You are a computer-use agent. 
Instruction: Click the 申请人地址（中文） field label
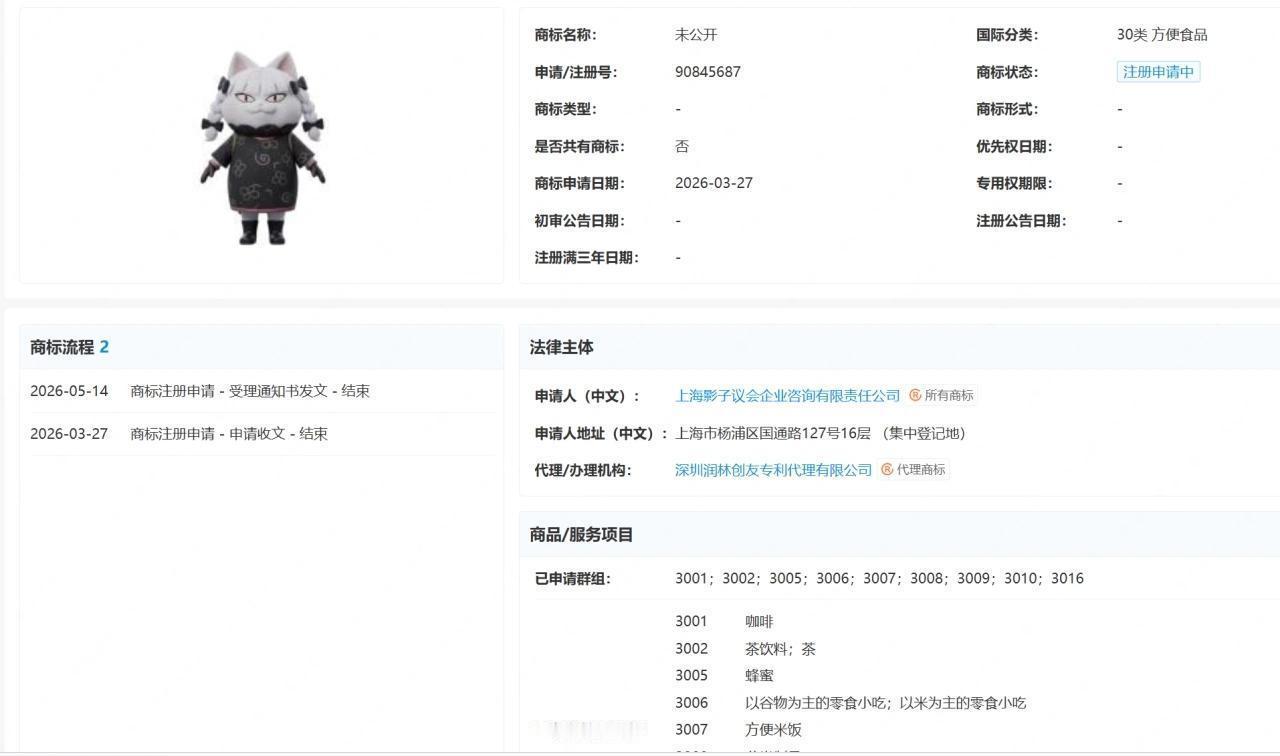[x=601, y=433]
